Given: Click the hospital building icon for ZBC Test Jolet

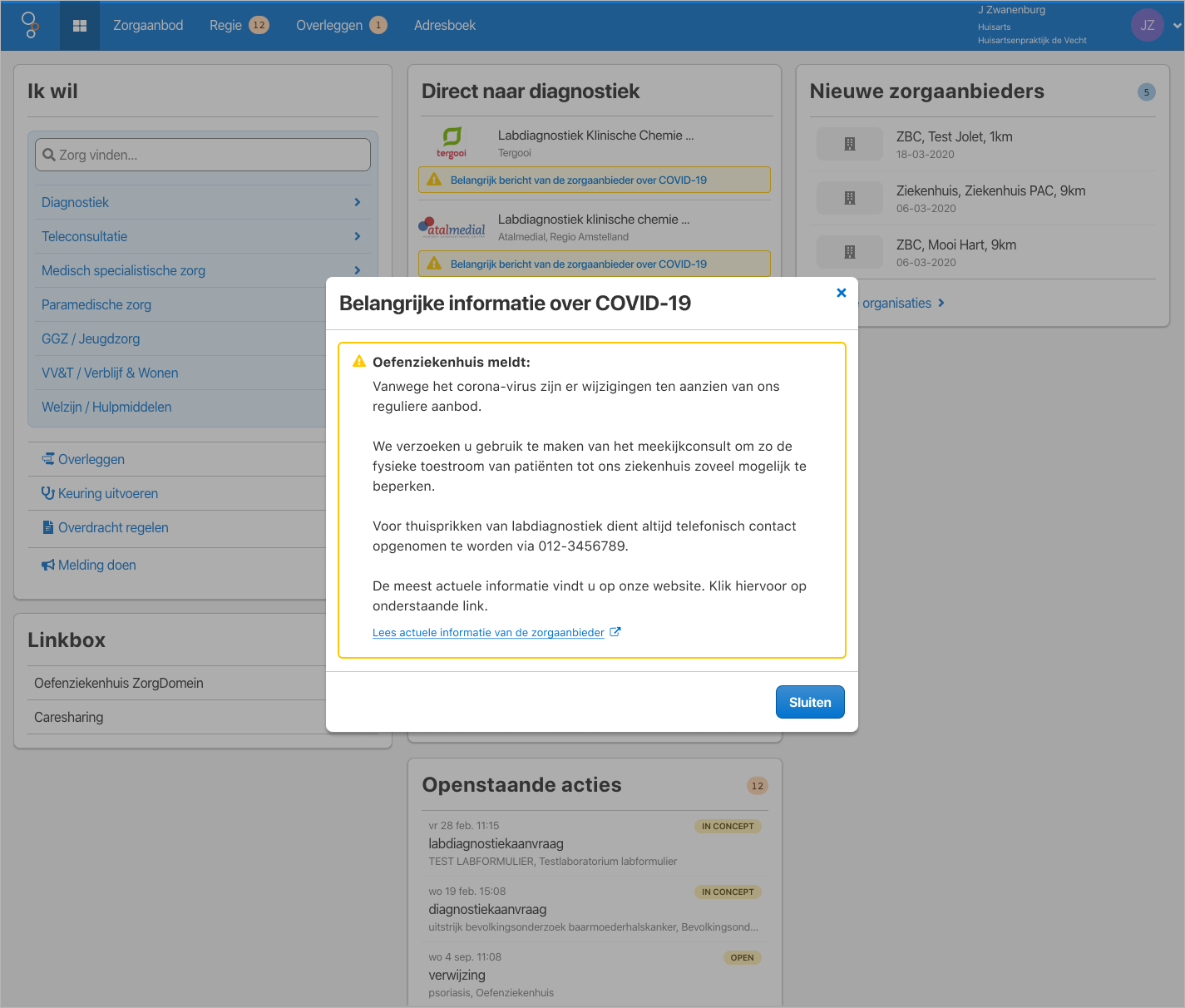Looking at the screenshot, I should [849, 143].
